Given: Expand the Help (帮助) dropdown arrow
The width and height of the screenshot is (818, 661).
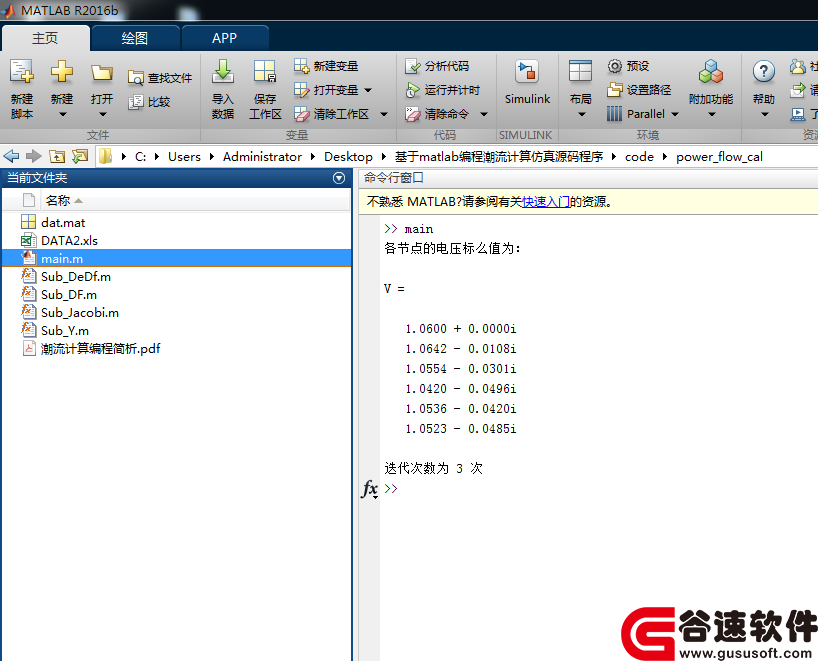Looking at the screenshot, I should point(765,114).
